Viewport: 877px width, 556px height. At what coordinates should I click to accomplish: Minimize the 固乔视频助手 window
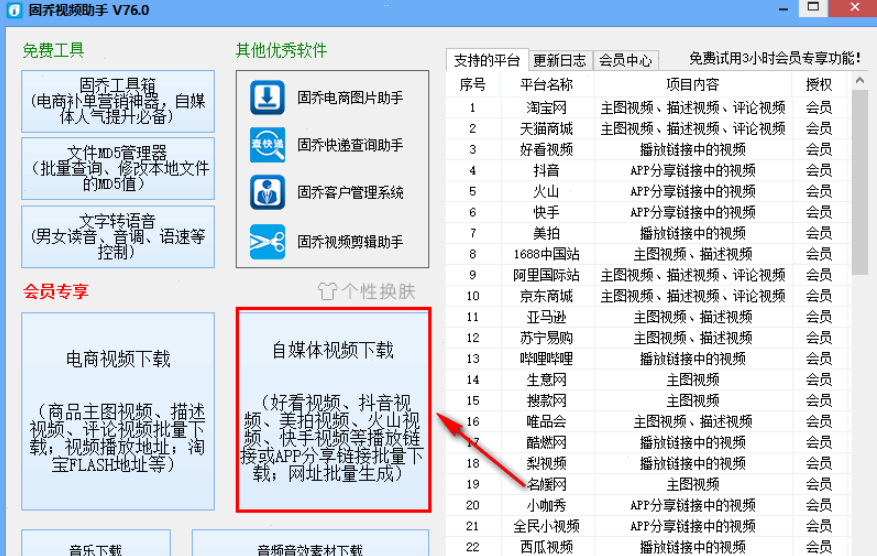[x=784, y=9]
